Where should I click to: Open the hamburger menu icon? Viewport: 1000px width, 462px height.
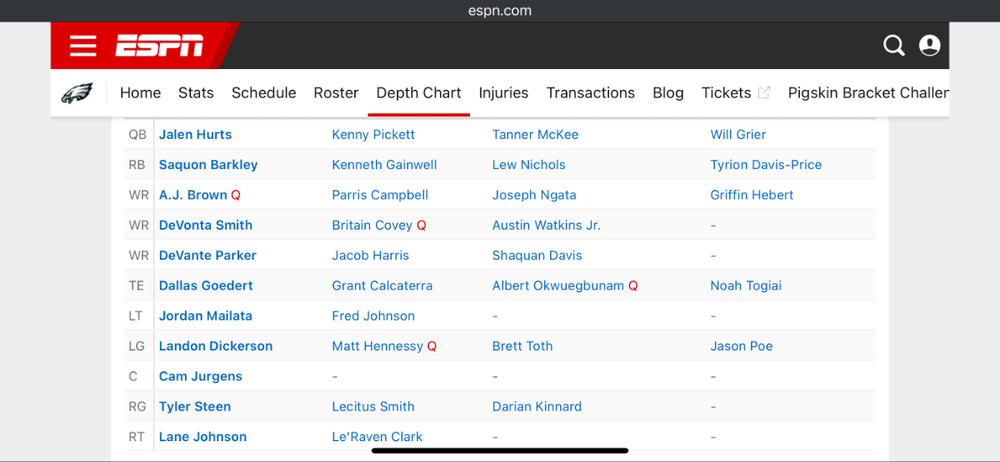(83, 45)
